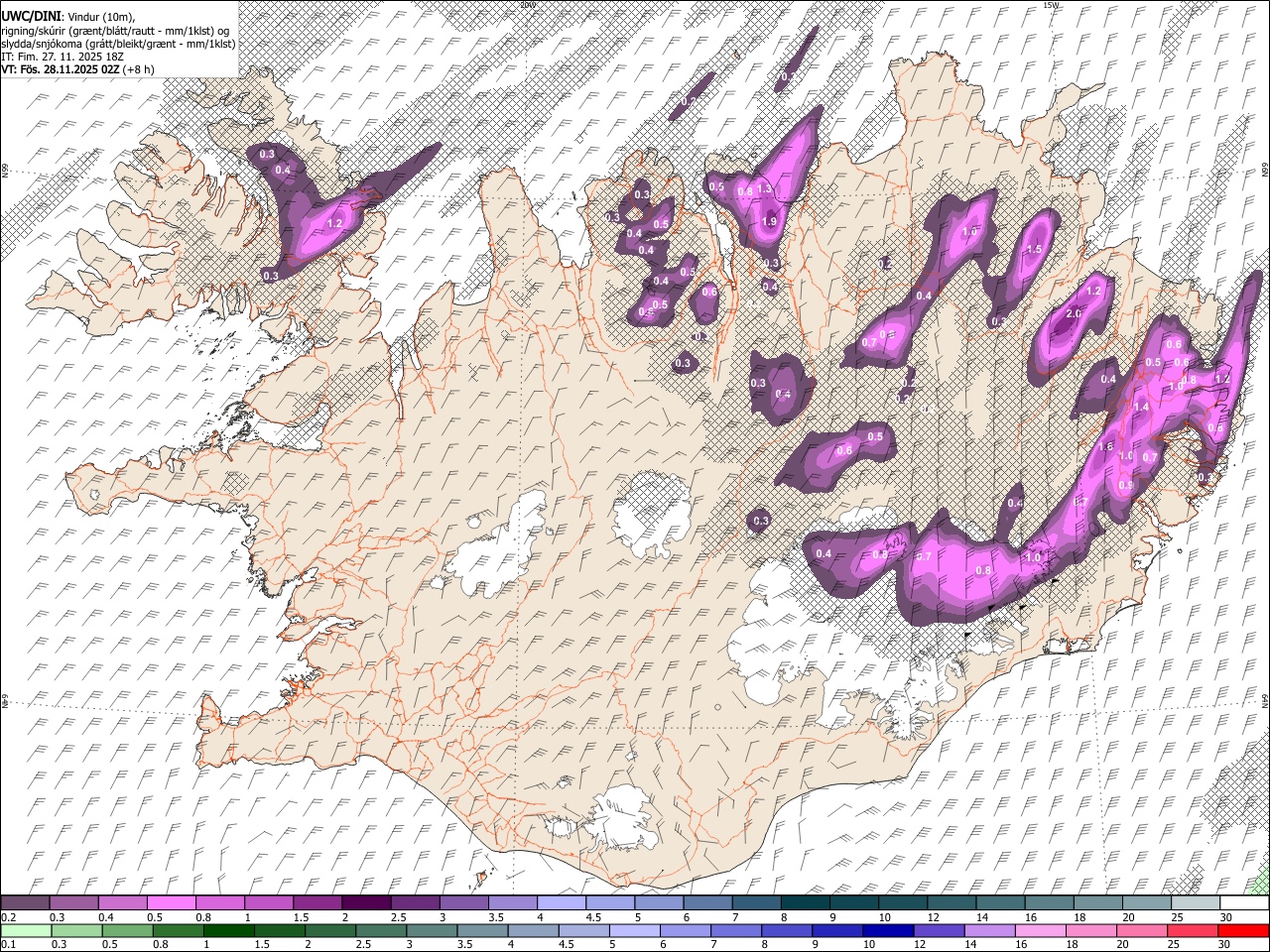Image resolution: width=1270 pixels, height=952 pixels.
Task: Click the bright red bottom-row swatch after 30
Action: coord(1243,931)
